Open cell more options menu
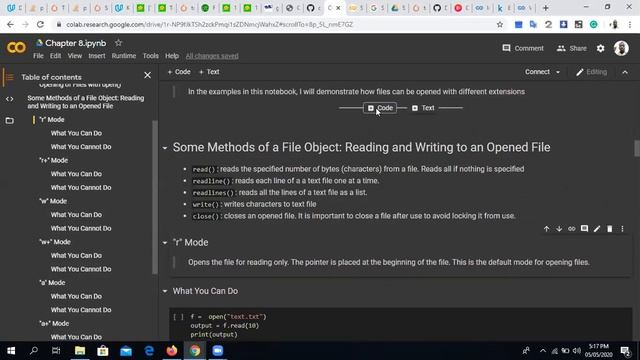This screenshot has width=640, height=360. coord(622,229)
